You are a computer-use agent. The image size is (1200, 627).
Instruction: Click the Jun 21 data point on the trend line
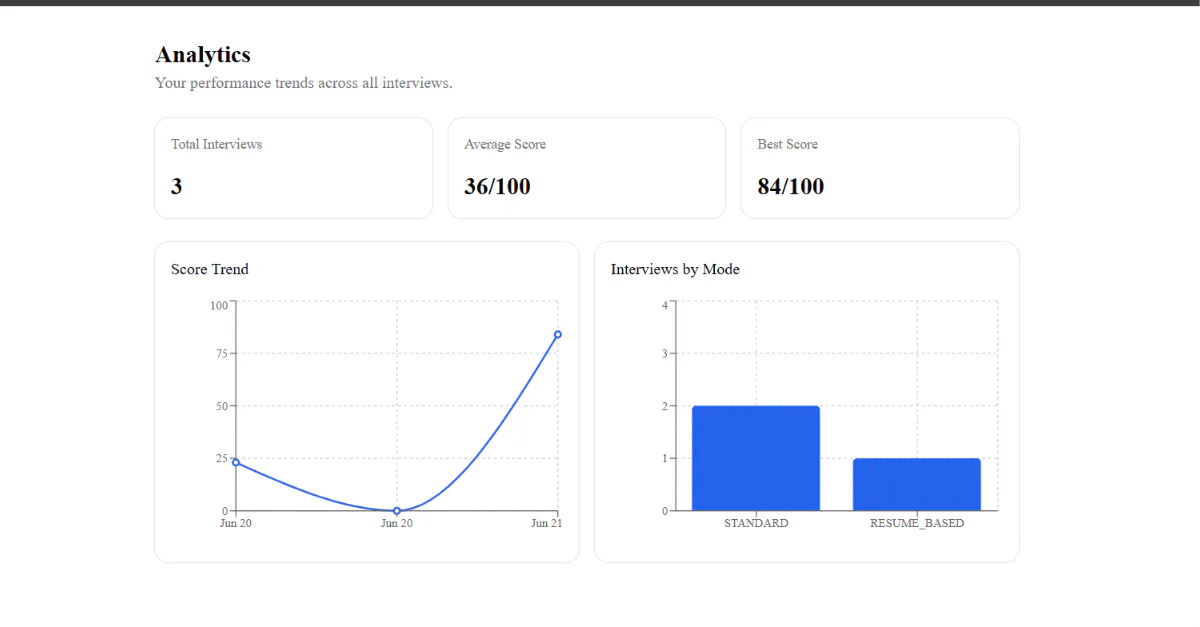[x=558, y=334]
